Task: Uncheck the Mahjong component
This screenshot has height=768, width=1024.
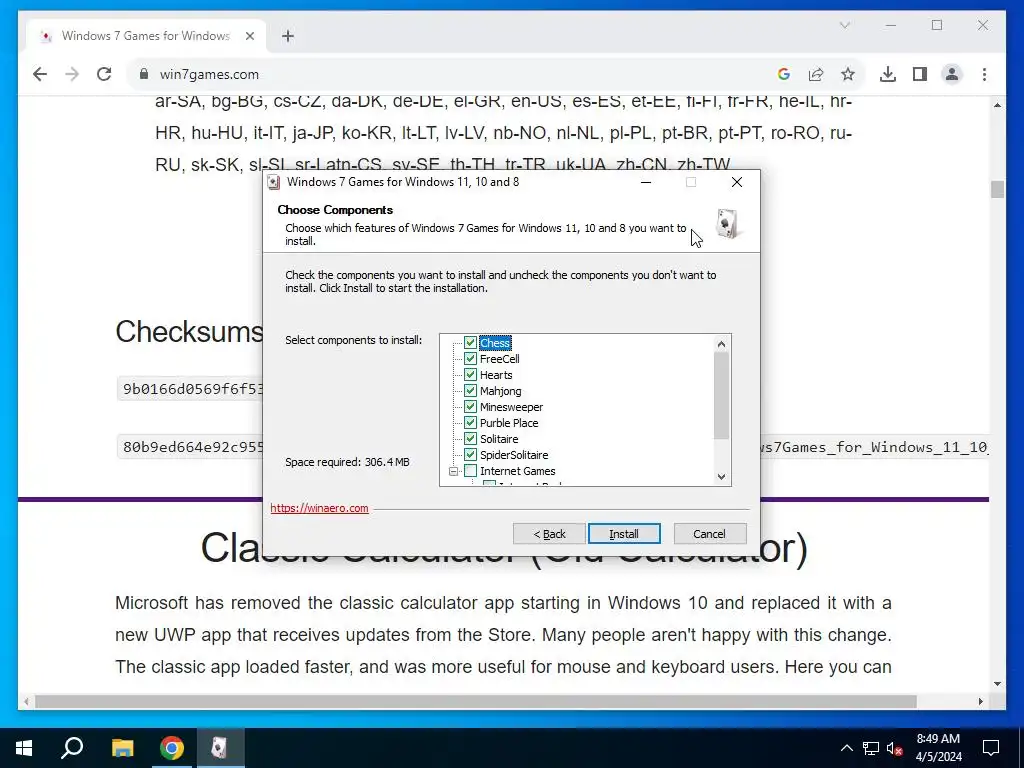Action: click(470, 391)
